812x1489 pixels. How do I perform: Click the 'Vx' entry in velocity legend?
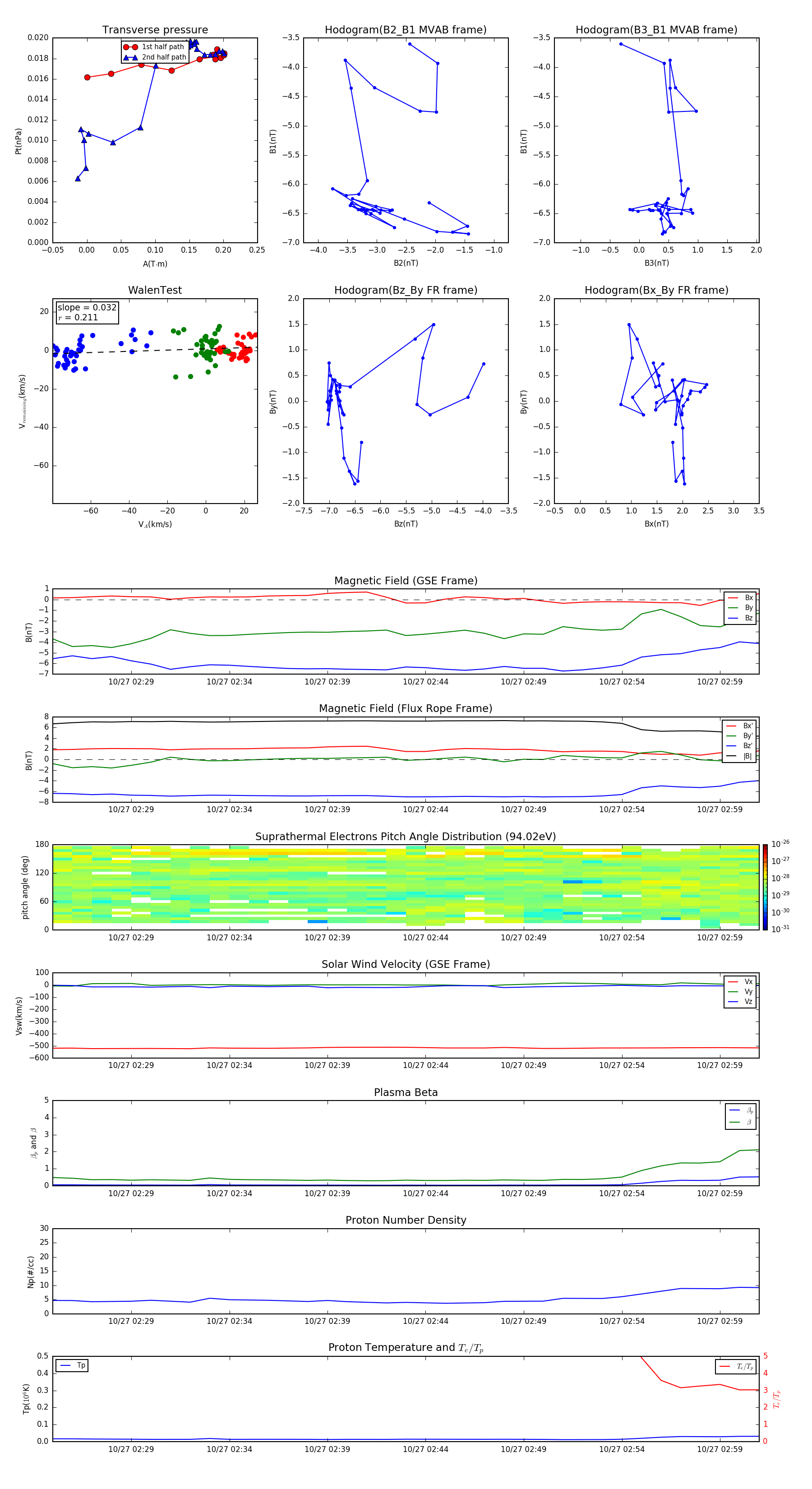[x=740, y=982]
